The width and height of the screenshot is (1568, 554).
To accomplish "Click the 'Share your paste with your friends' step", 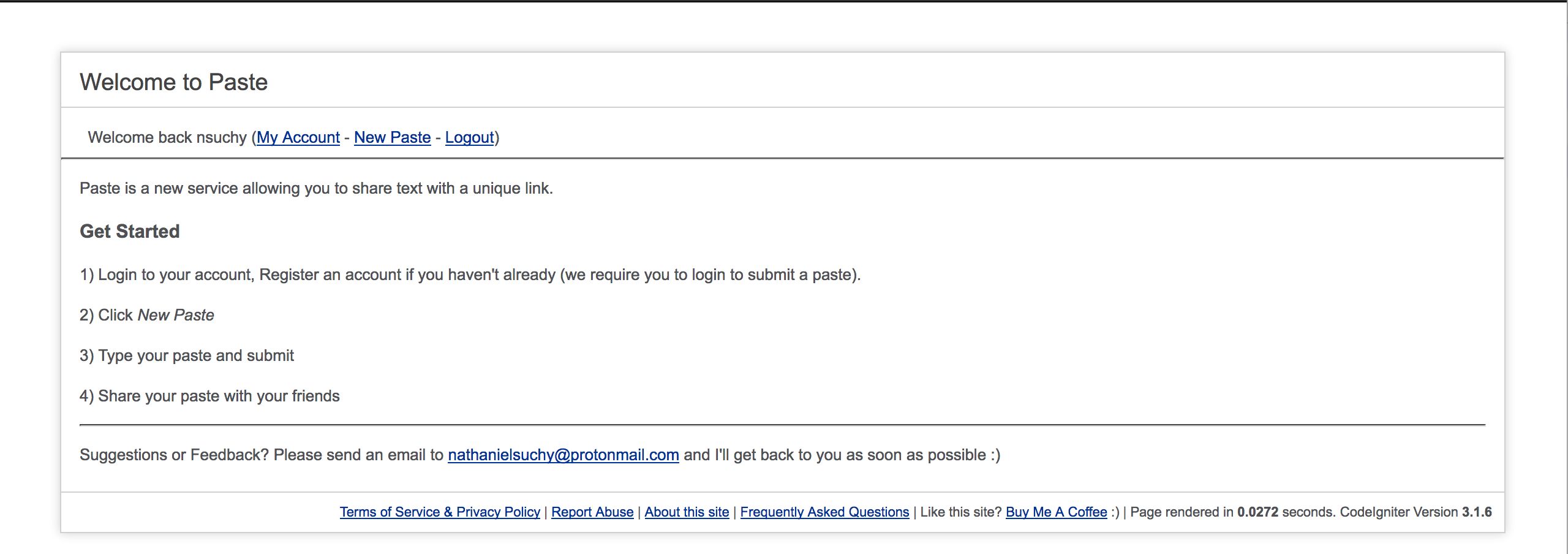I will pyautogui.click(x=218, y=396).
